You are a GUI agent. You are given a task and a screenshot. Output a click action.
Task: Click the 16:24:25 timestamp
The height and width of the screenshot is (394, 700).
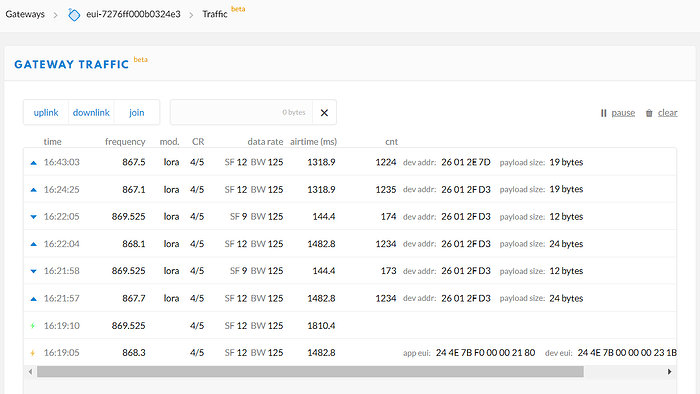pos(62,189)
